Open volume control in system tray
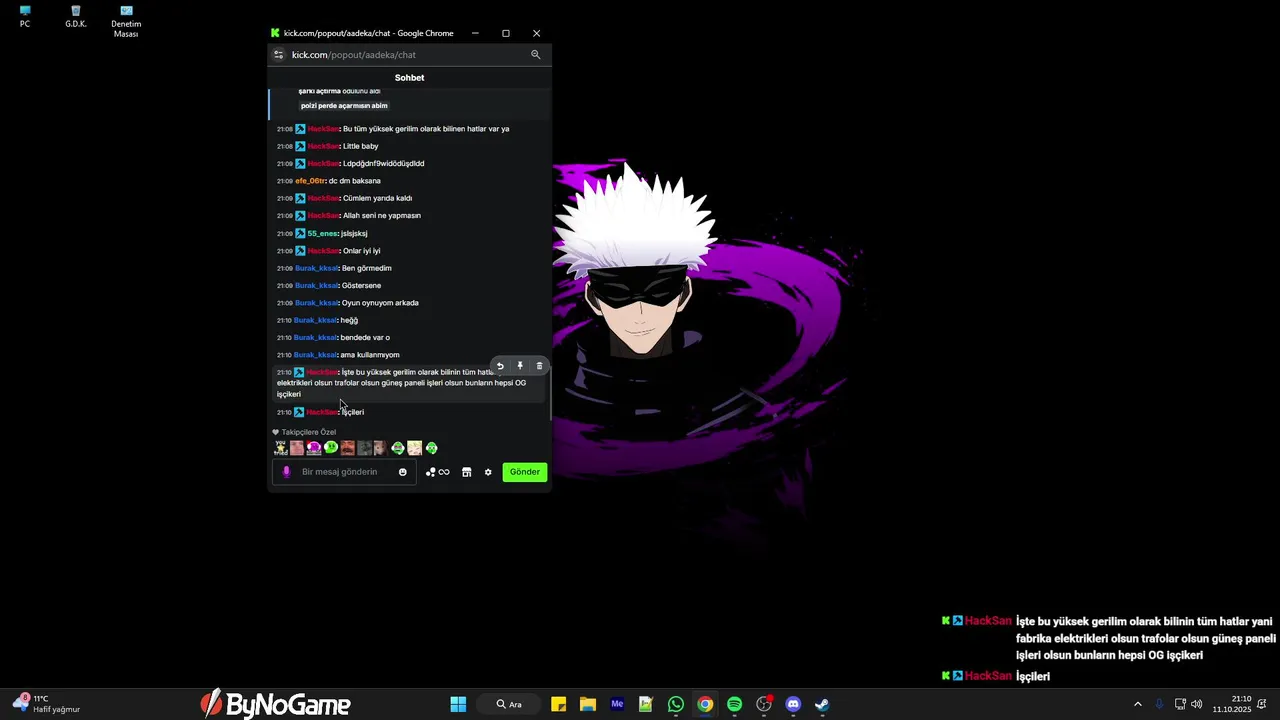1280x720 pixels. [x=1197, y=704]
